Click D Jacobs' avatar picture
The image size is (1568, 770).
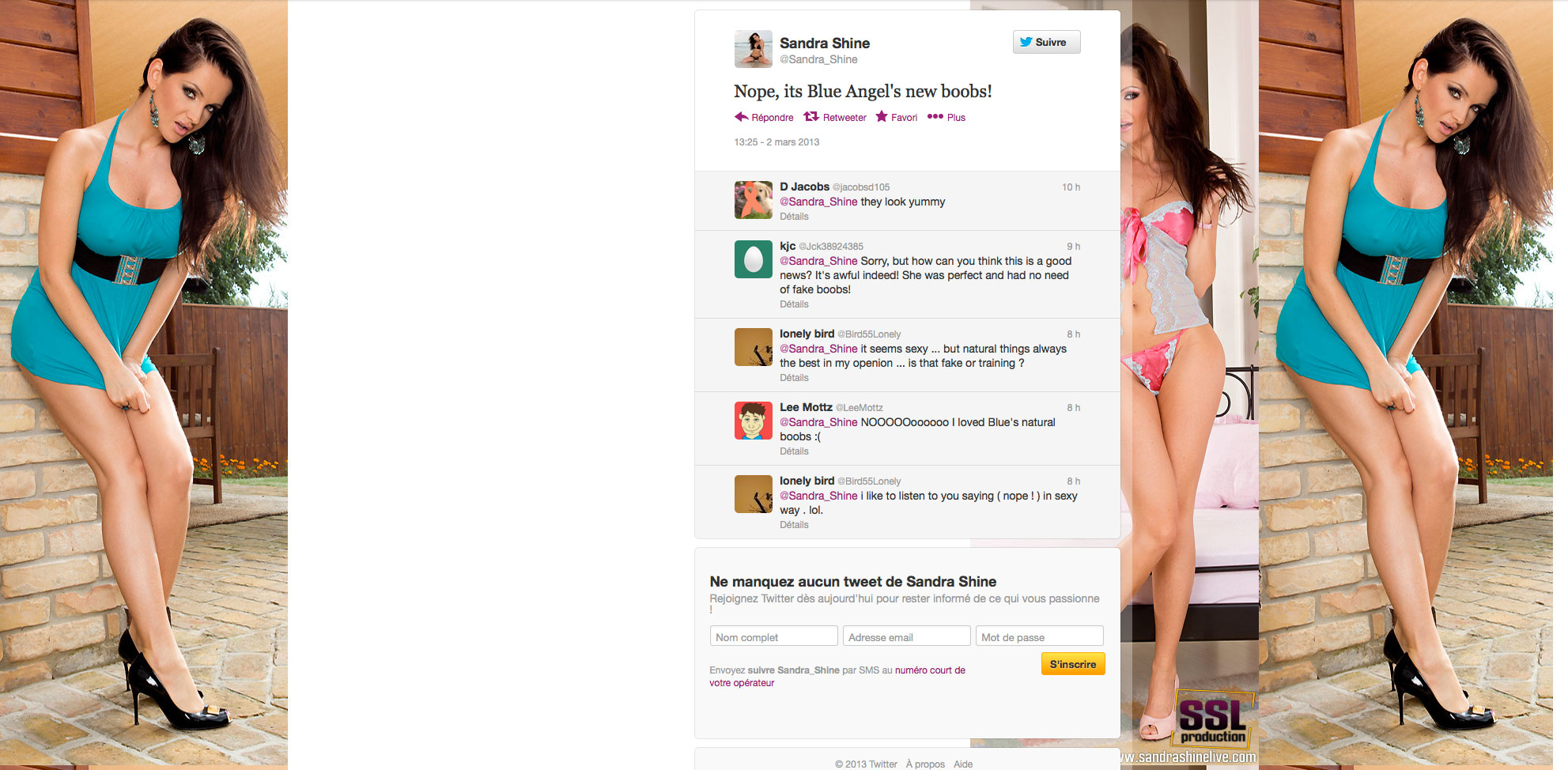point(753,200)
